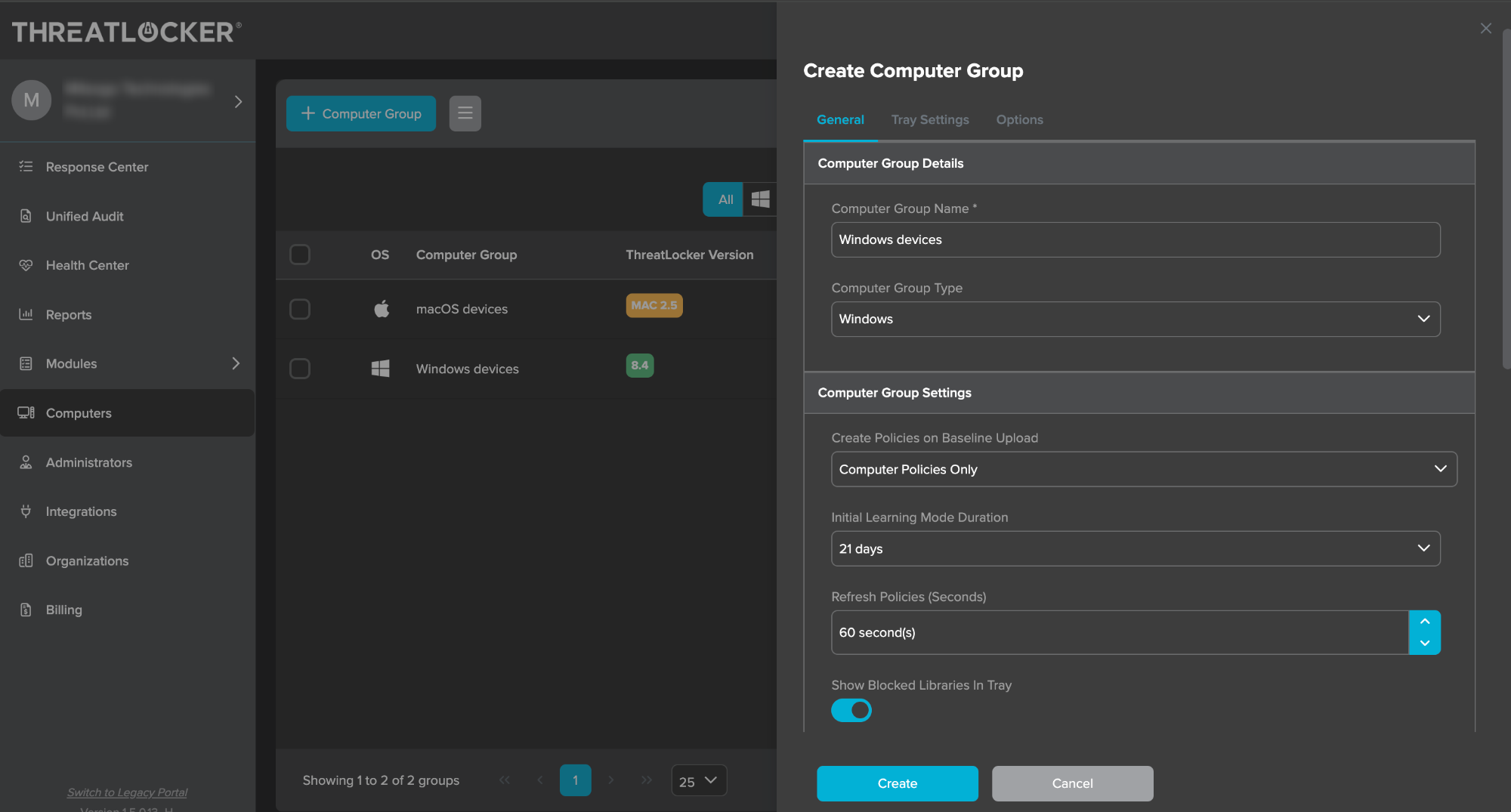This screenshot has width=1511, height=812.
Task: Click the ThreatLocker logo
Action: [x=126, y=31]
